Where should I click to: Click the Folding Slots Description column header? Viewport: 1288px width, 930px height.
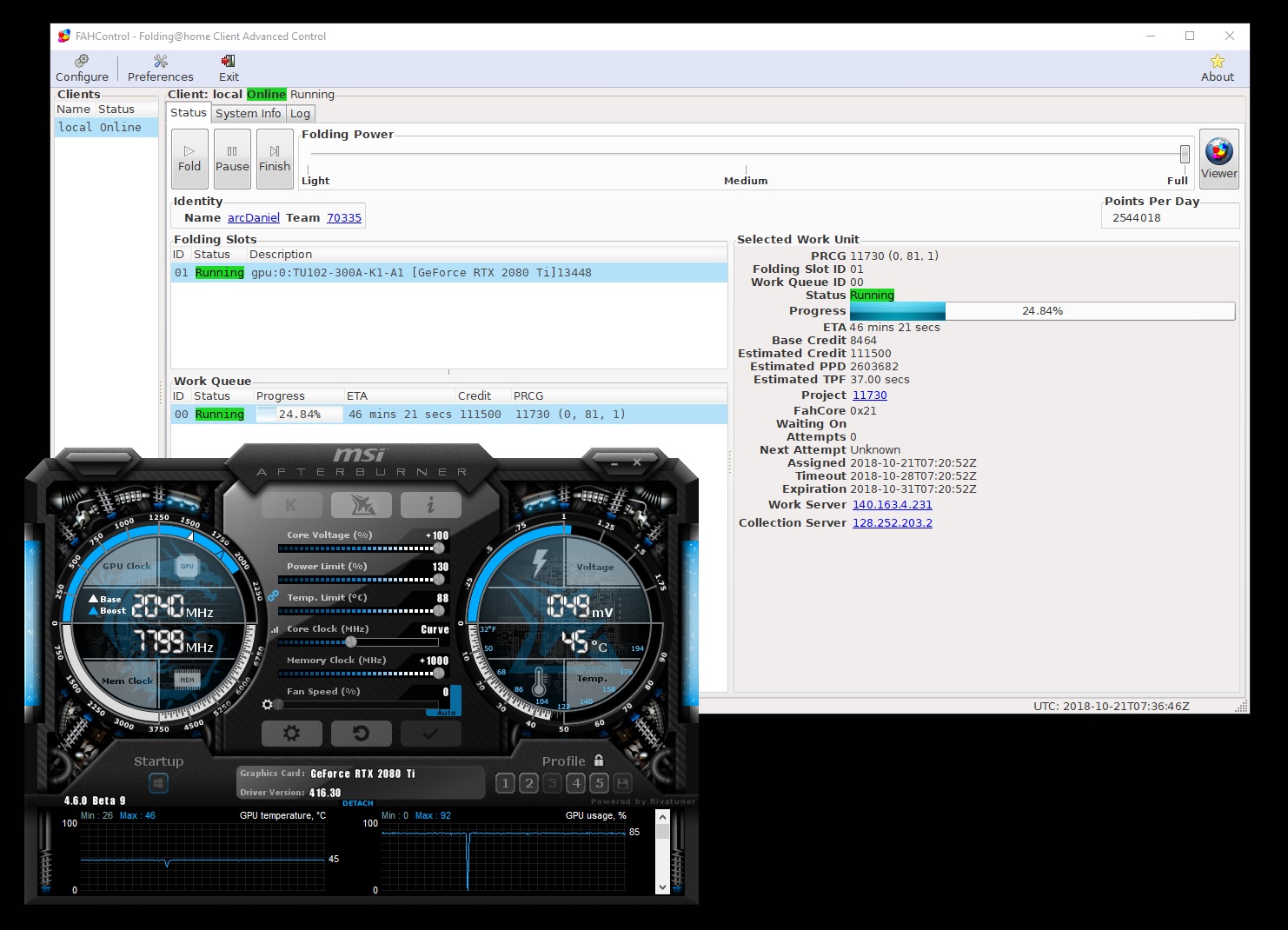[x=281, y=255]
